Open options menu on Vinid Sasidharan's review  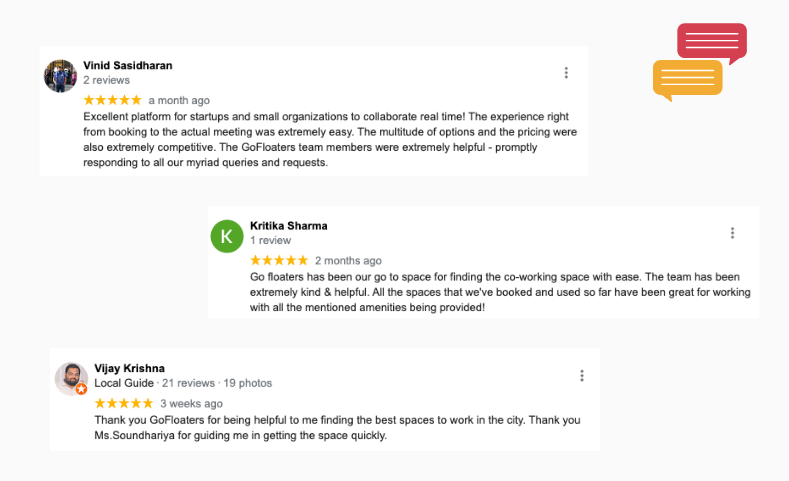coord(566,73)
